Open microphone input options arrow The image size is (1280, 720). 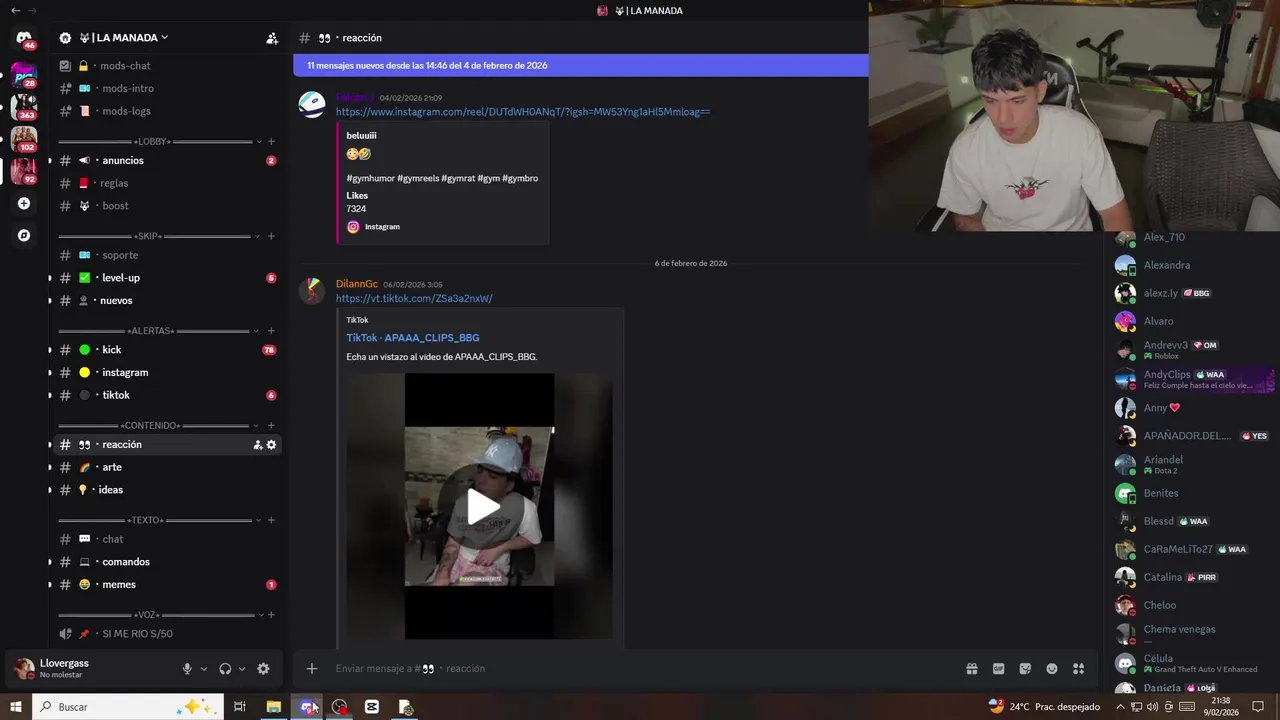[204, 669]
